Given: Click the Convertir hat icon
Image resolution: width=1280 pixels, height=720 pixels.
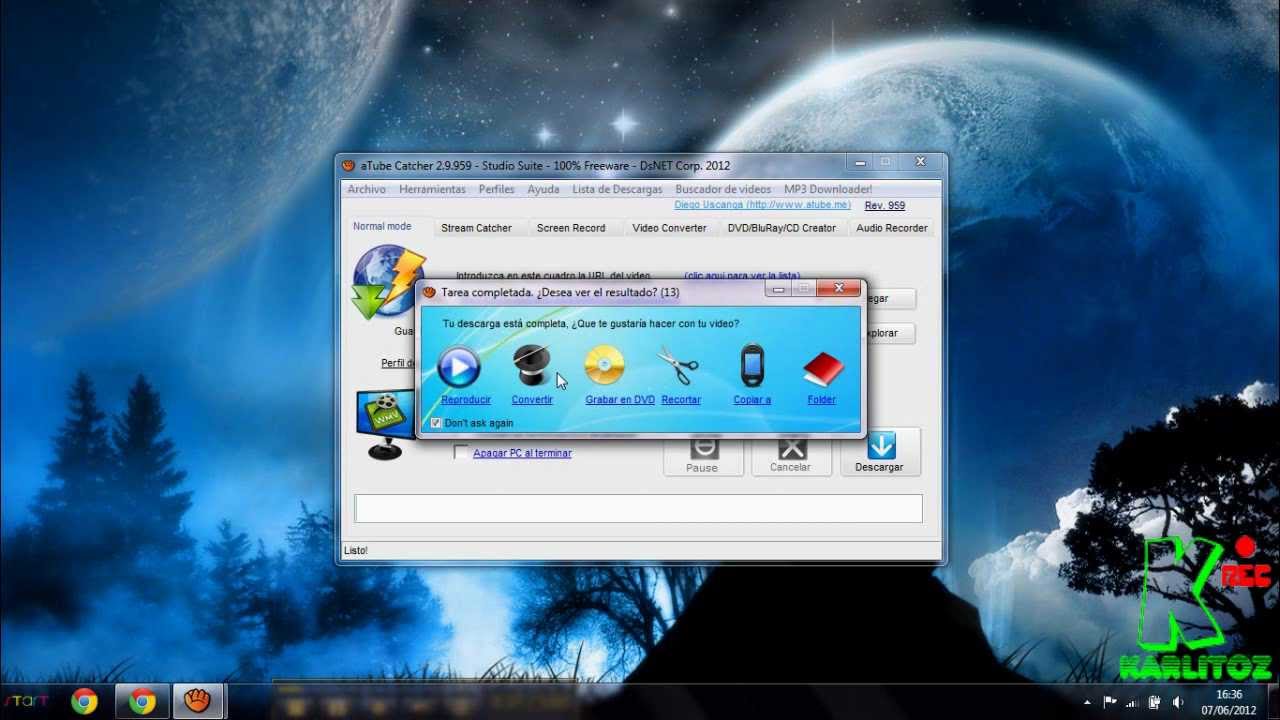Looking at the screenshot, I should coord(531,366).
